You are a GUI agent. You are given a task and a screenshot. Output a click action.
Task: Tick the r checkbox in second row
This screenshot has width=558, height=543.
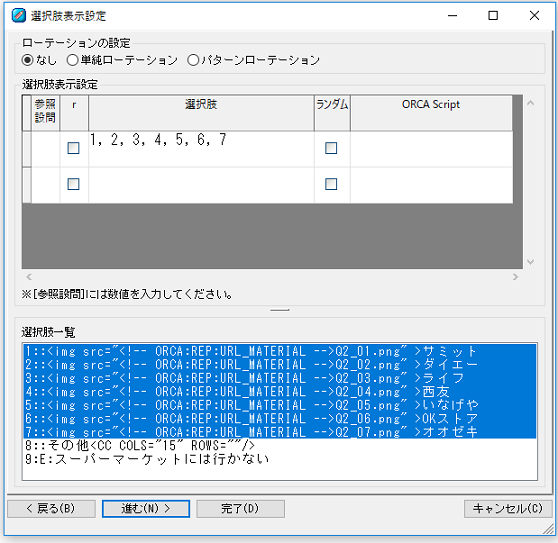coord(73,184)
